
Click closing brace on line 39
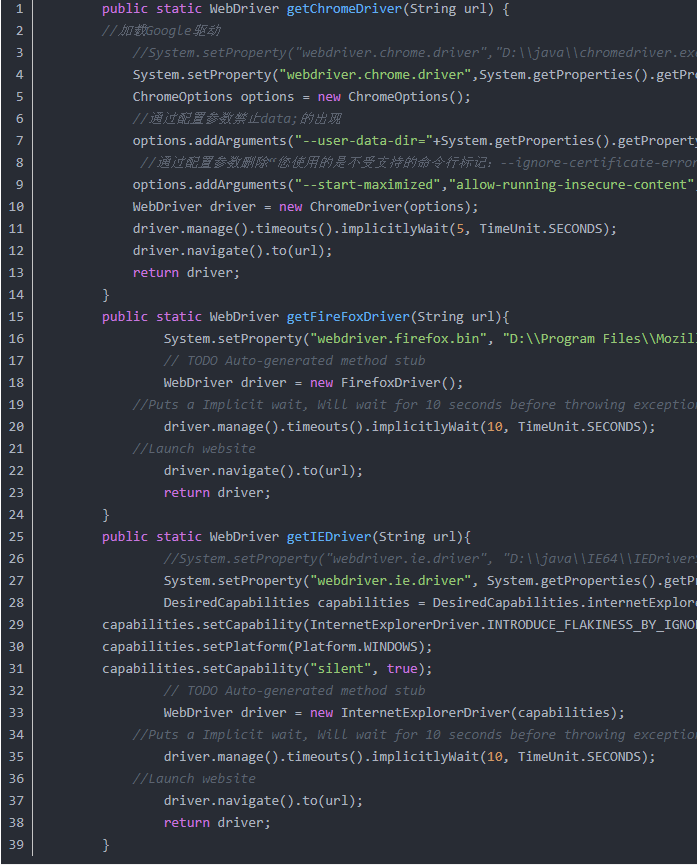(105, 845)
